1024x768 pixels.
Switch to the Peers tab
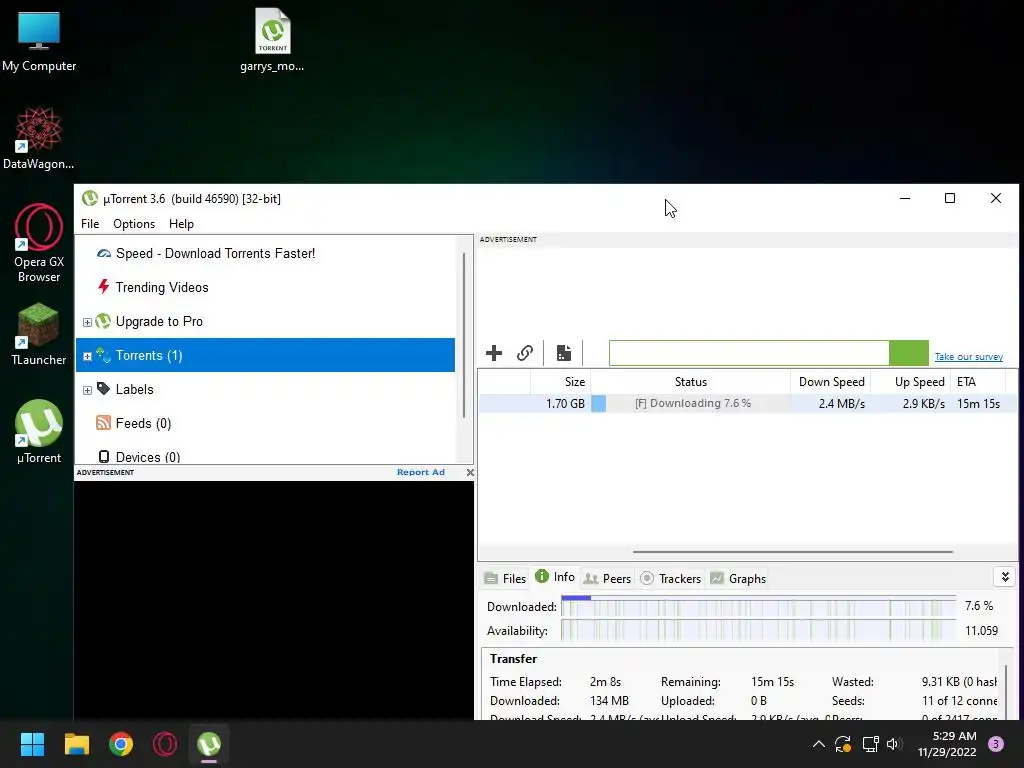(x=607, y=579)
